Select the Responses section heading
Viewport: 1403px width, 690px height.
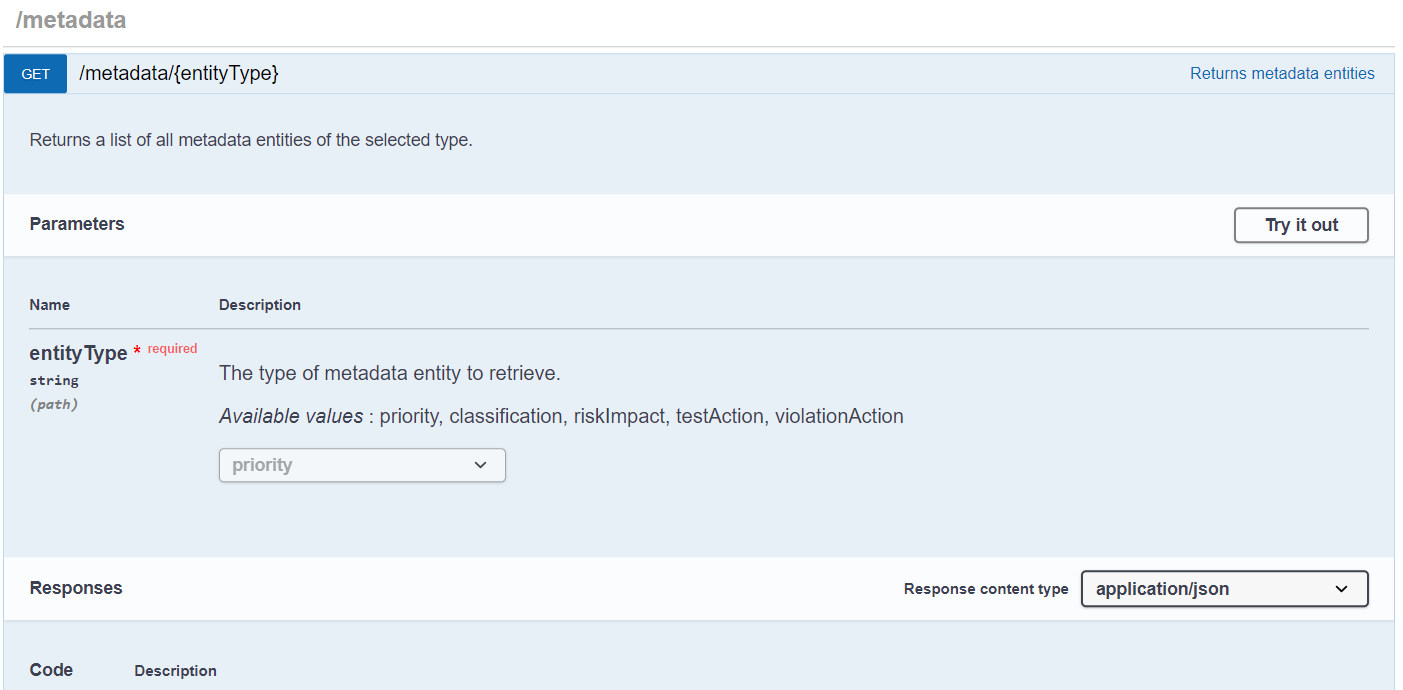(x=76, y=588)
